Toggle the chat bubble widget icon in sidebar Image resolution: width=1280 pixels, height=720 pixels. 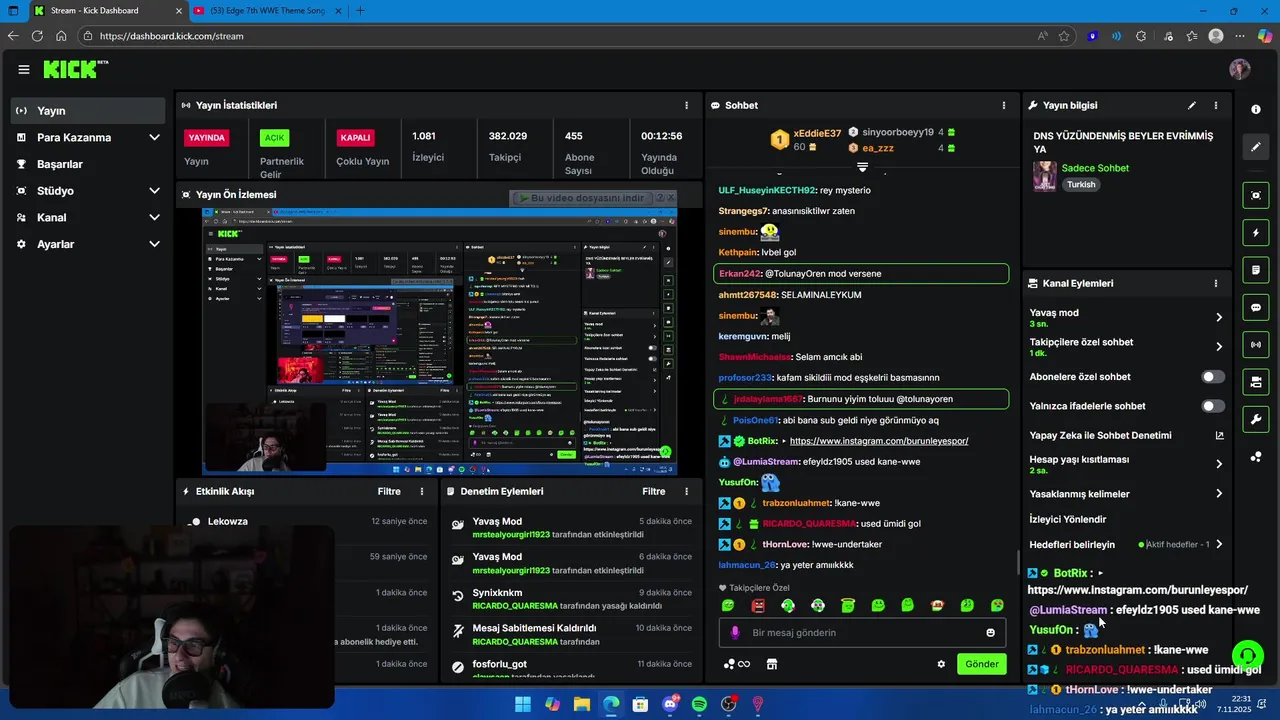tap(1256, 308)
